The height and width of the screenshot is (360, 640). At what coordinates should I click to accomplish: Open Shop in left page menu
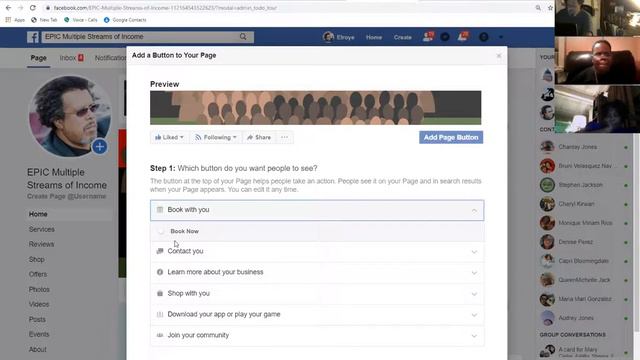tap(37, 259)
